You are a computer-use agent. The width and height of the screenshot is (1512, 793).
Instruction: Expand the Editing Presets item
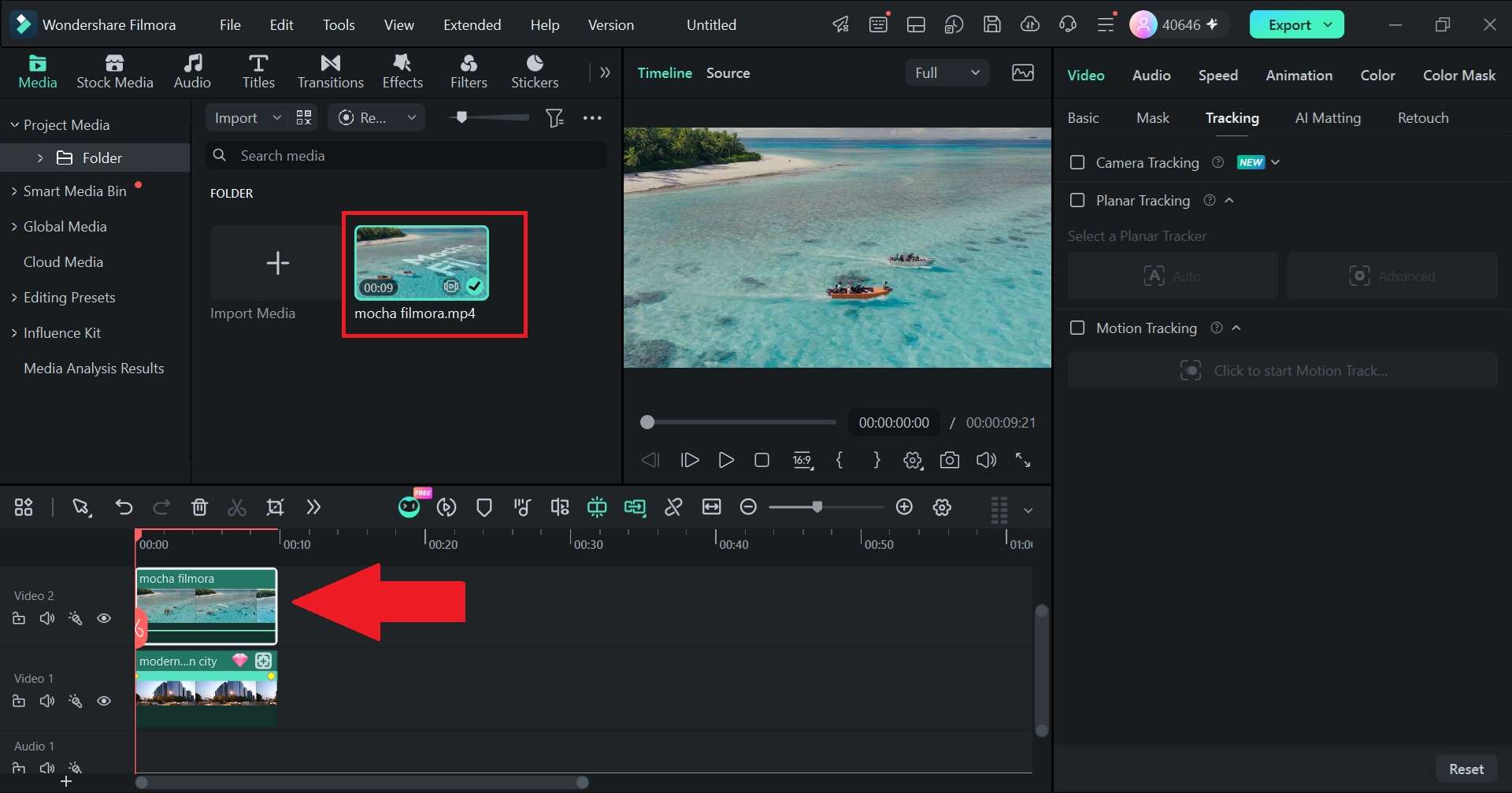pos(13,298)
